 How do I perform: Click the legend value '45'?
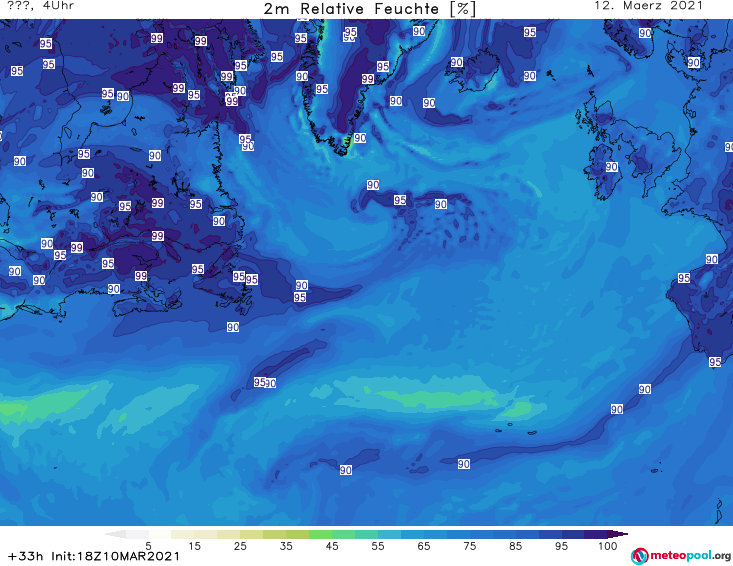(332, 546)
